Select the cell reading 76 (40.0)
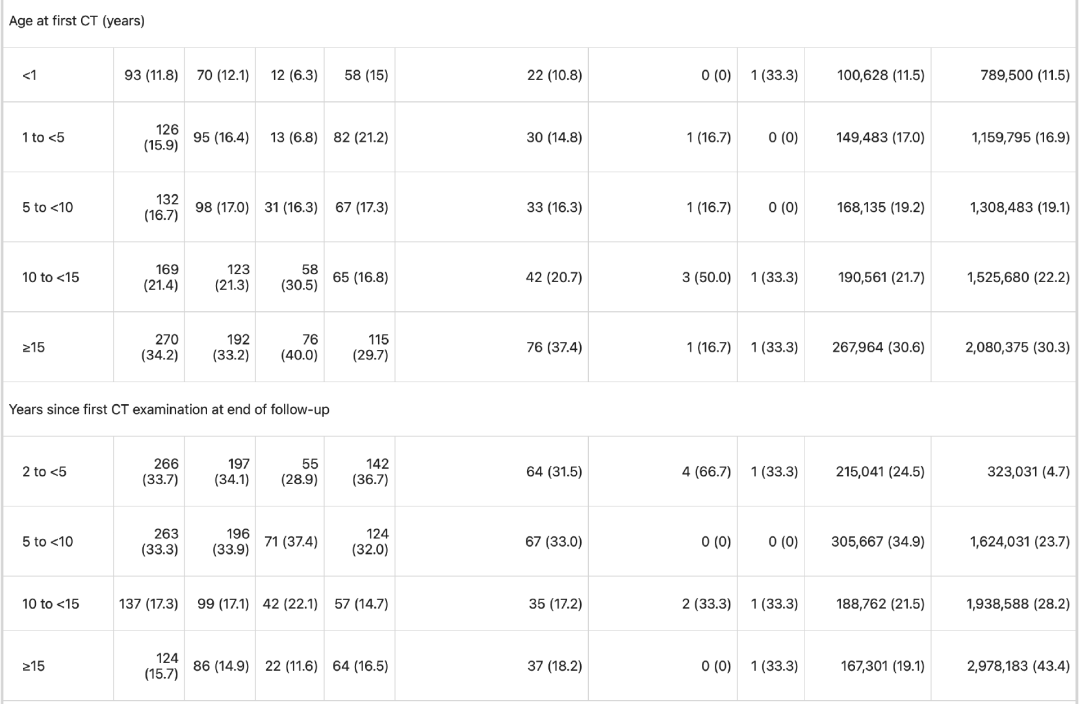This screenshot has width=1080, height=704. tap(299, 347)
